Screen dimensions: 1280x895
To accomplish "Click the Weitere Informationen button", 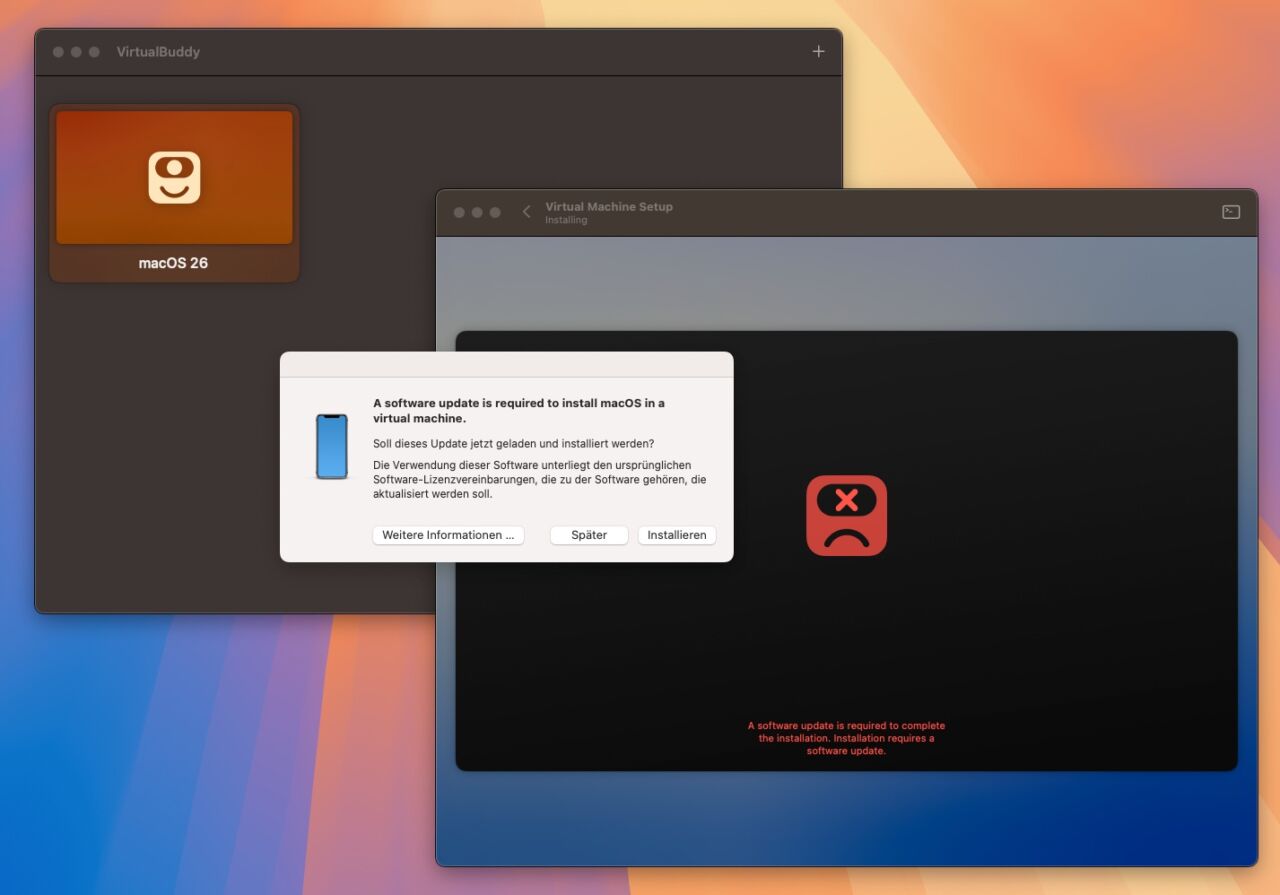I will coord(448,535).
